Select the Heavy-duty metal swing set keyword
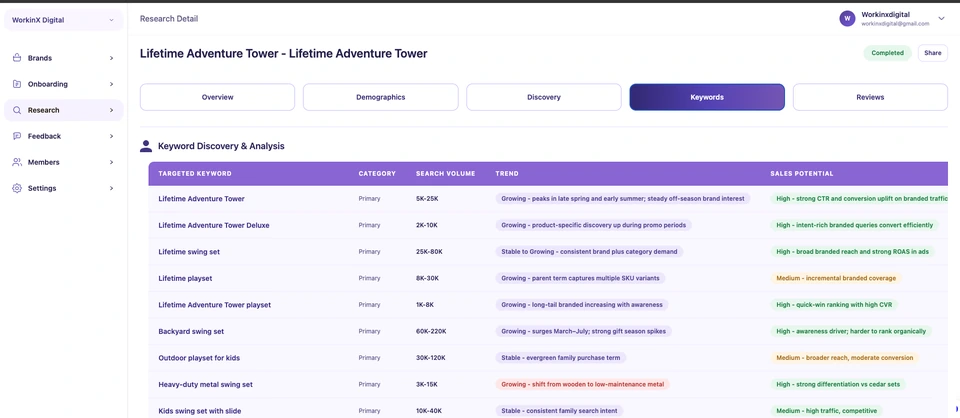 205,384
